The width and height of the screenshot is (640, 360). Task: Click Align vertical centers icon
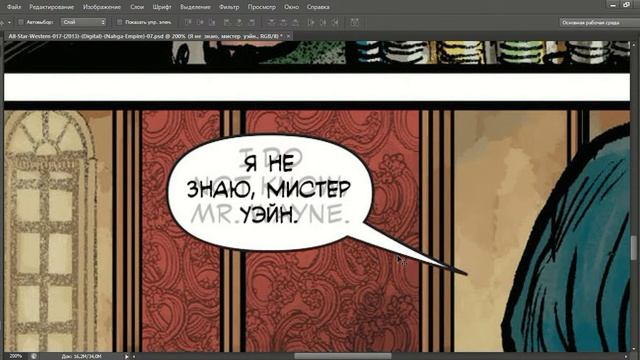point(200,22)
